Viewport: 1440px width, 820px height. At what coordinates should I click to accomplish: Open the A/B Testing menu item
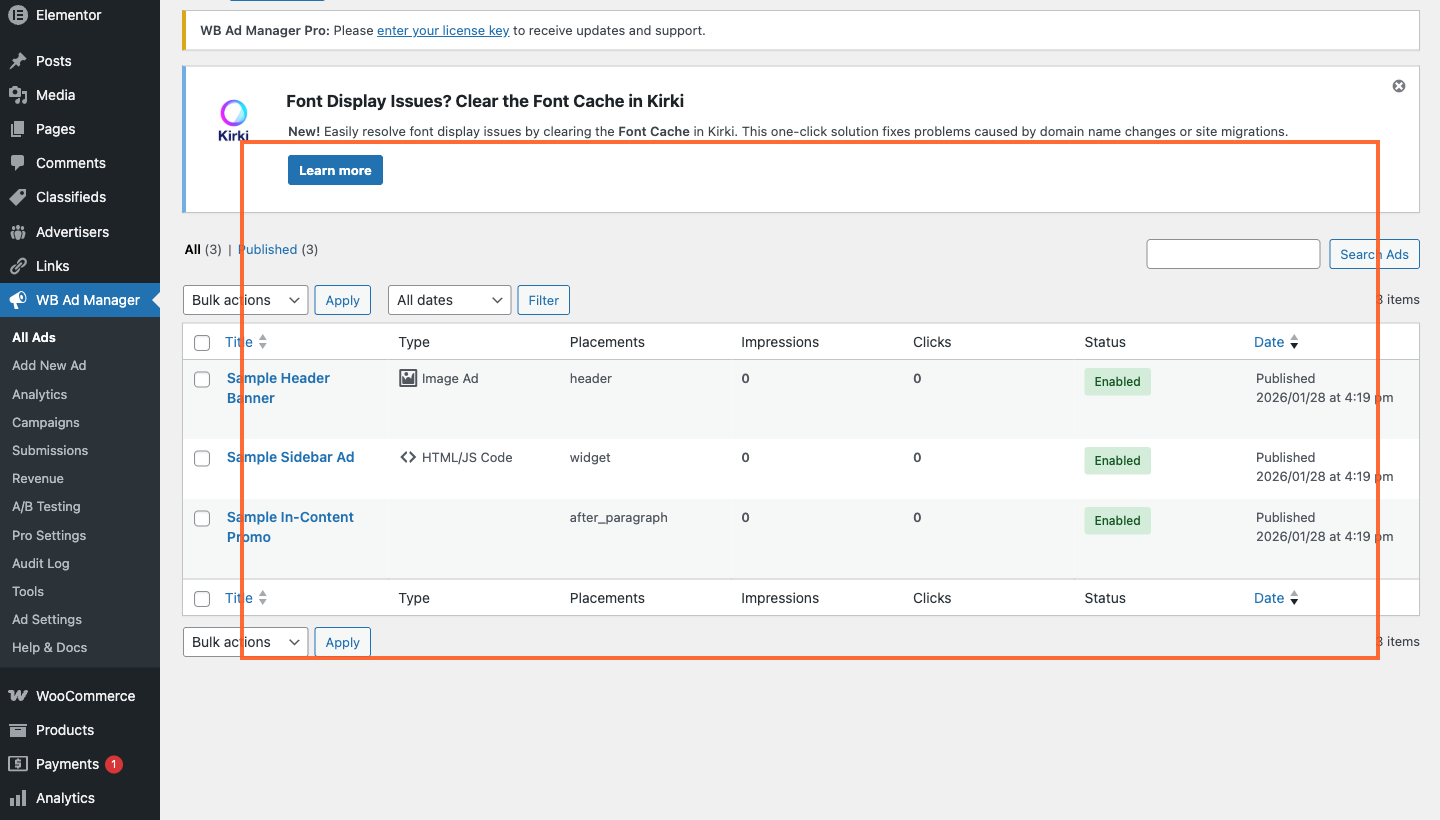[x=45, y=507]
